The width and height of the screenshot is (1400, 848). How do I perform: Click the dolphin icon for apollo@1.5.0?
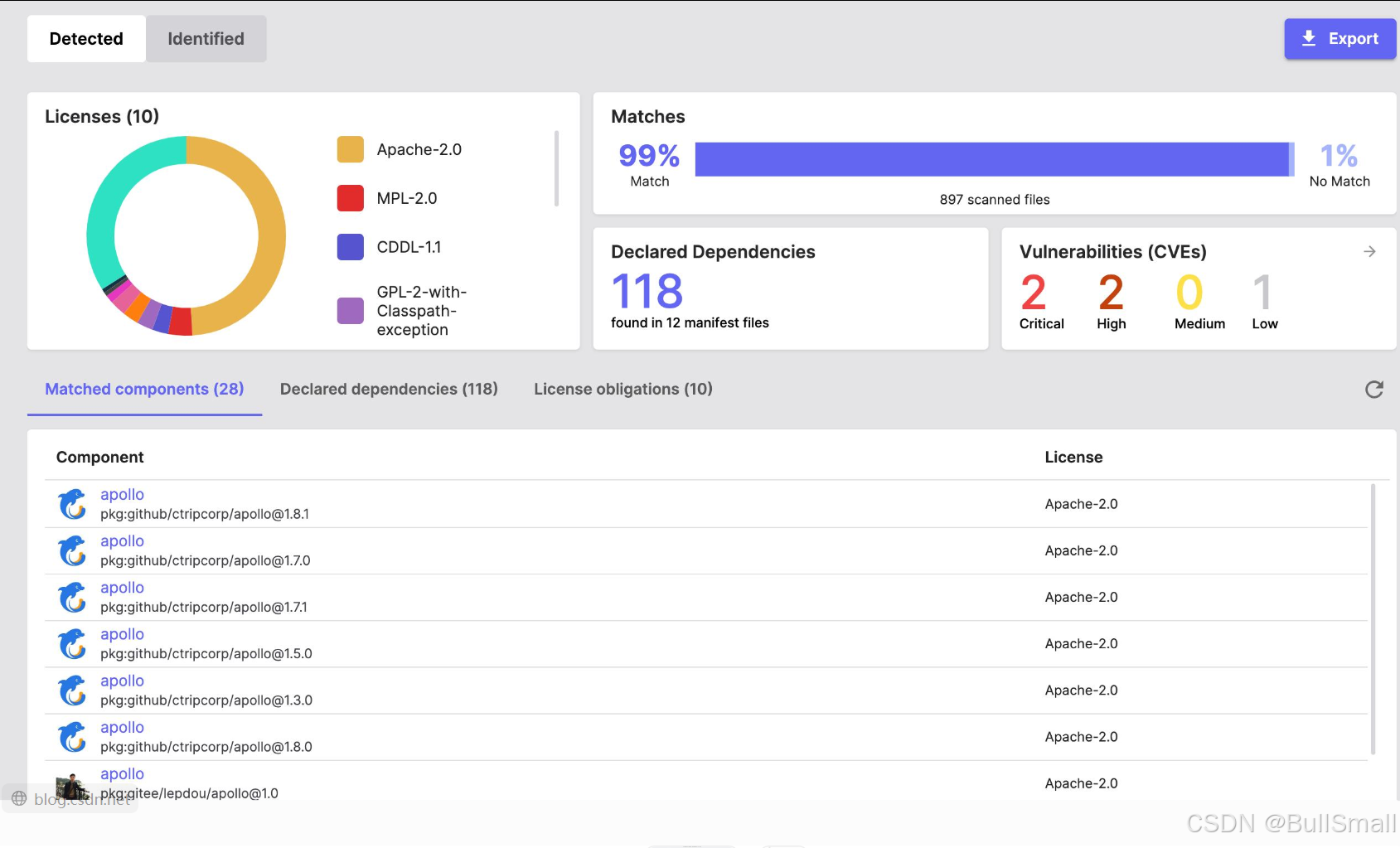click(x=73, y=643)
